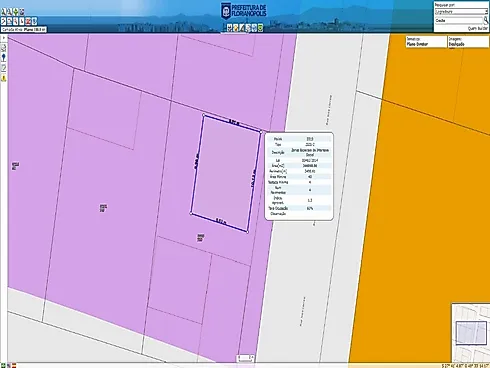
Task: Click the Descrição row in the info popup
Action: 299,152
